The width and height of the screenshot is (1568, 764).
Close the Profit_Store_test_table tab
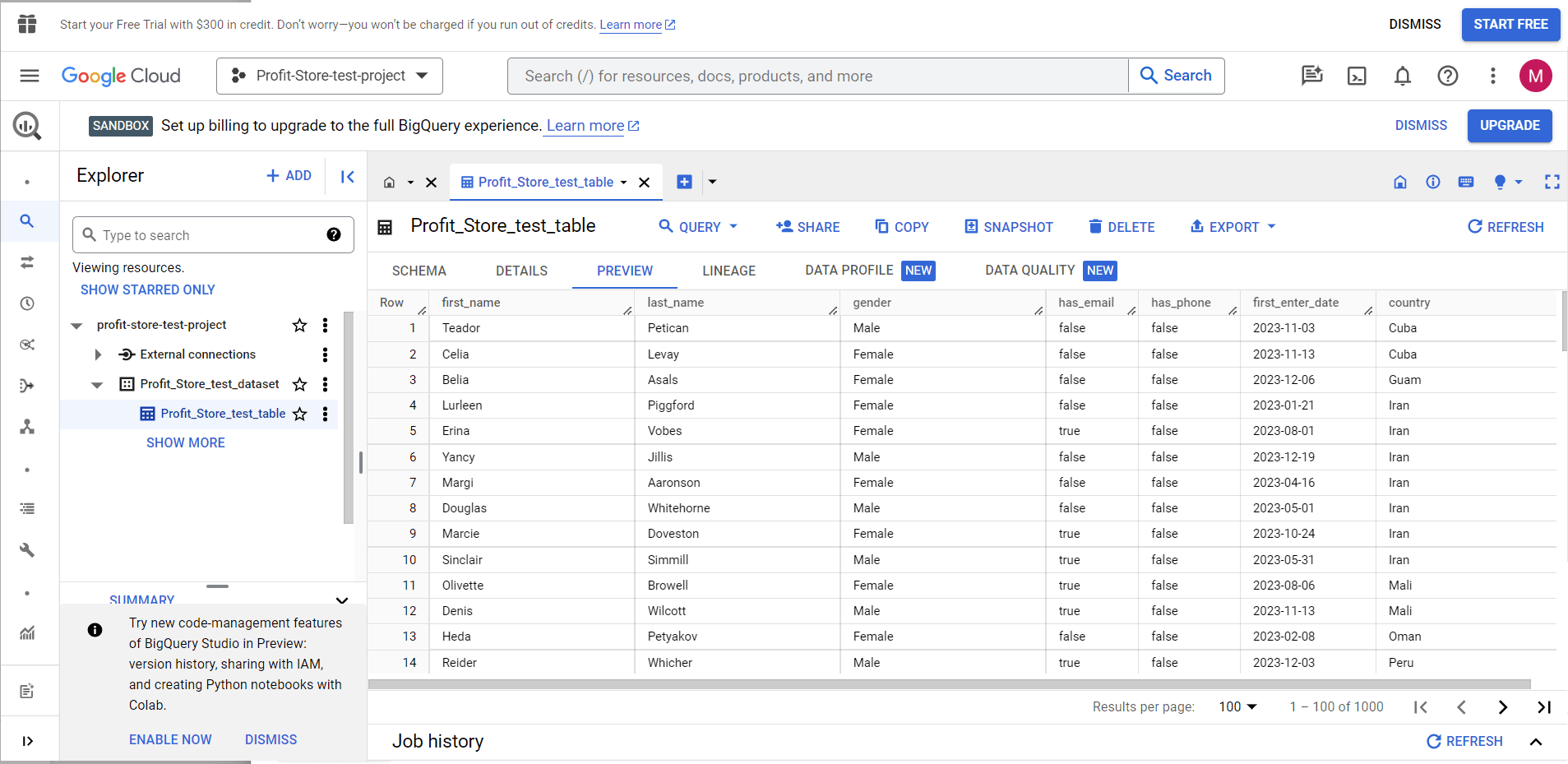click(645, 183)
